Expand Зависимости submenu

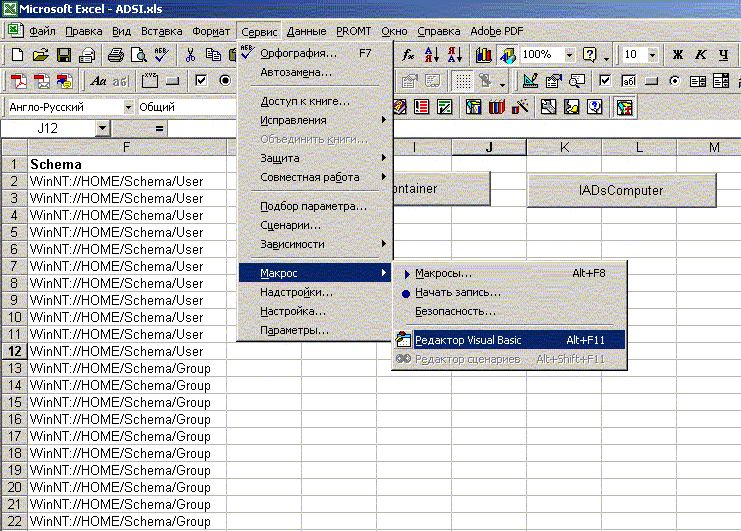(315, 244)
